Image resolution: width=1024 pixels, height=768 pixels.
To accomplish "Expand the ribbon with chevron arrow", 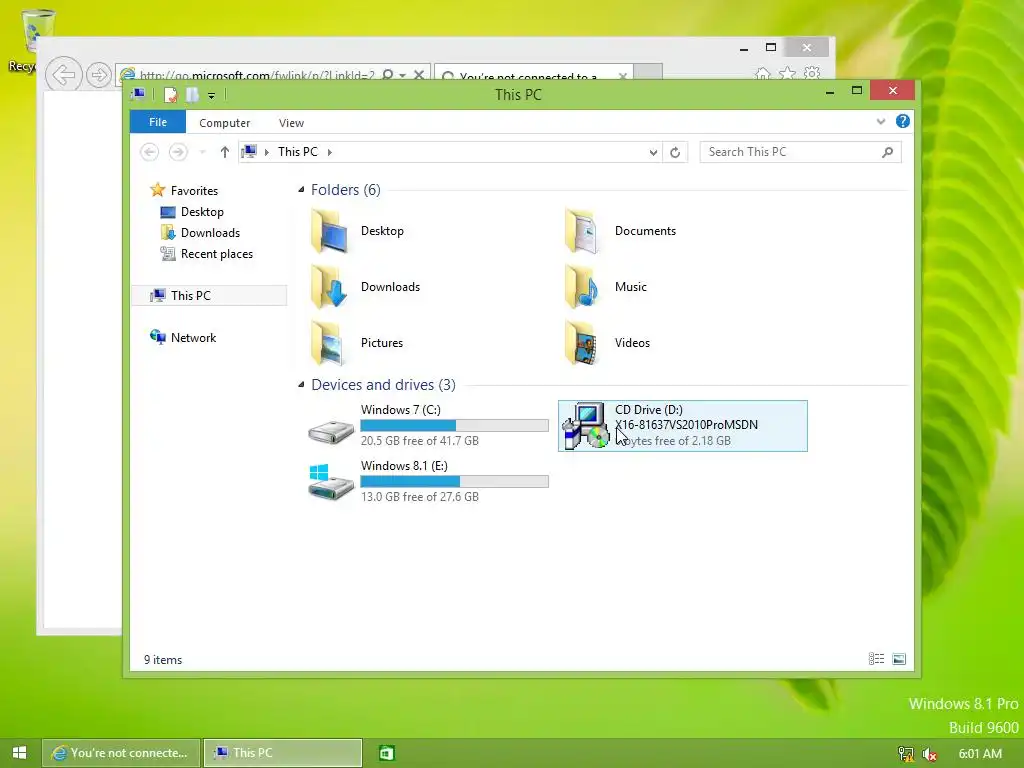I will click(x=881, y=121).
